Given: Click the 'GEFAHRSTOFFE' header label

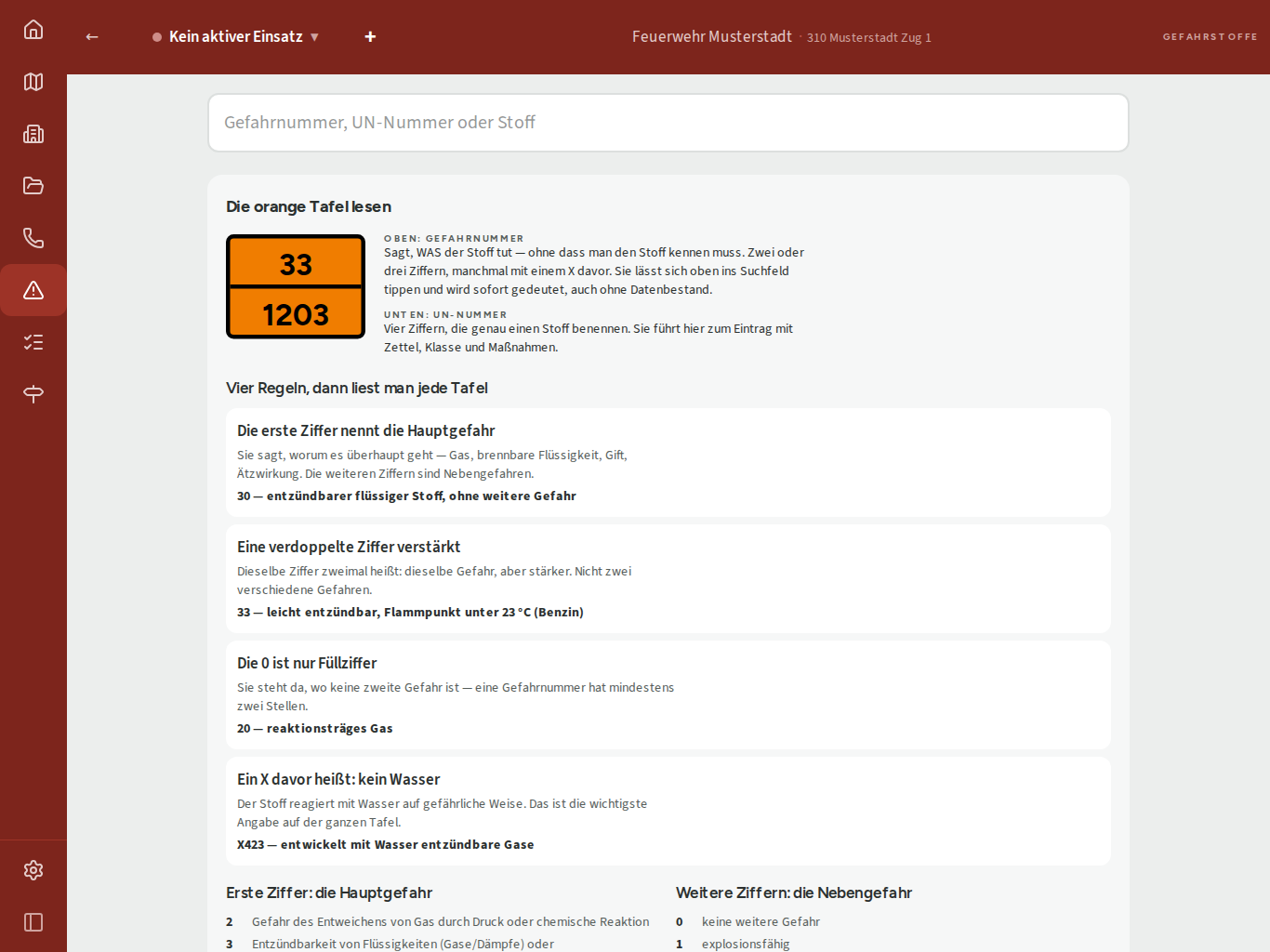Looking at the screenshot, I should click(1210, 37).
